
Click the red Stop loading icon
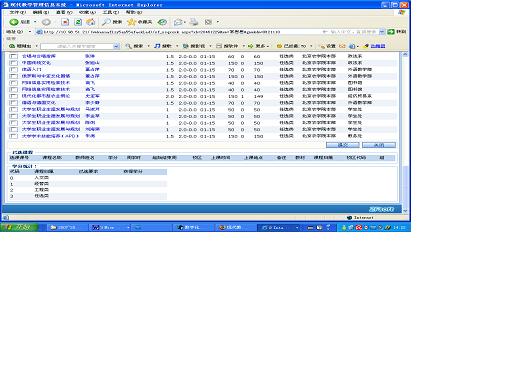tap(65, 22)
